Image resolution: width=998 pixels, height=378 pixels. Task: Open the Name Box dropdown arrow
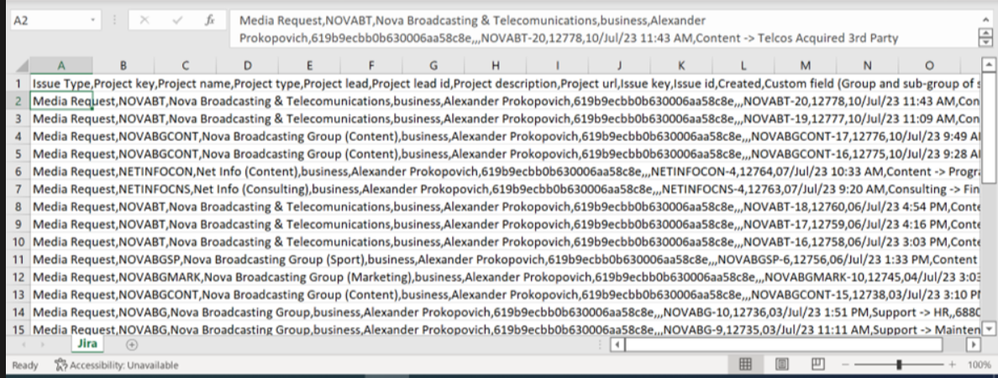coord(93,20)
